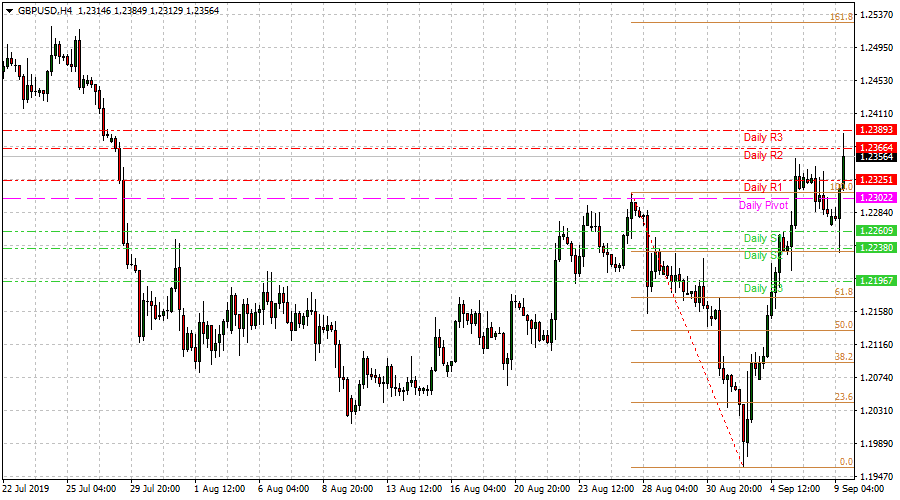Select the green 1.22609 price tag
The width and height of the screenshot is (900, 500).
pyautogui.click(x=875, y=230)
